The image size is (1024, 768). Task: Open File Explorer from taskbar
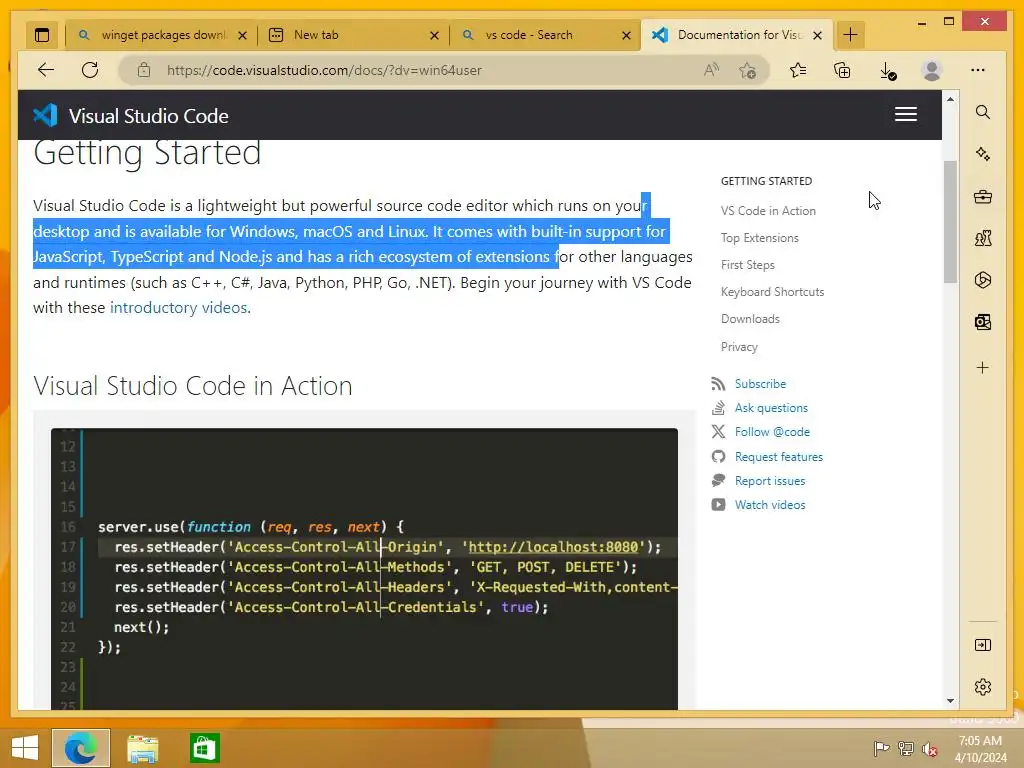tap(142, 748)
